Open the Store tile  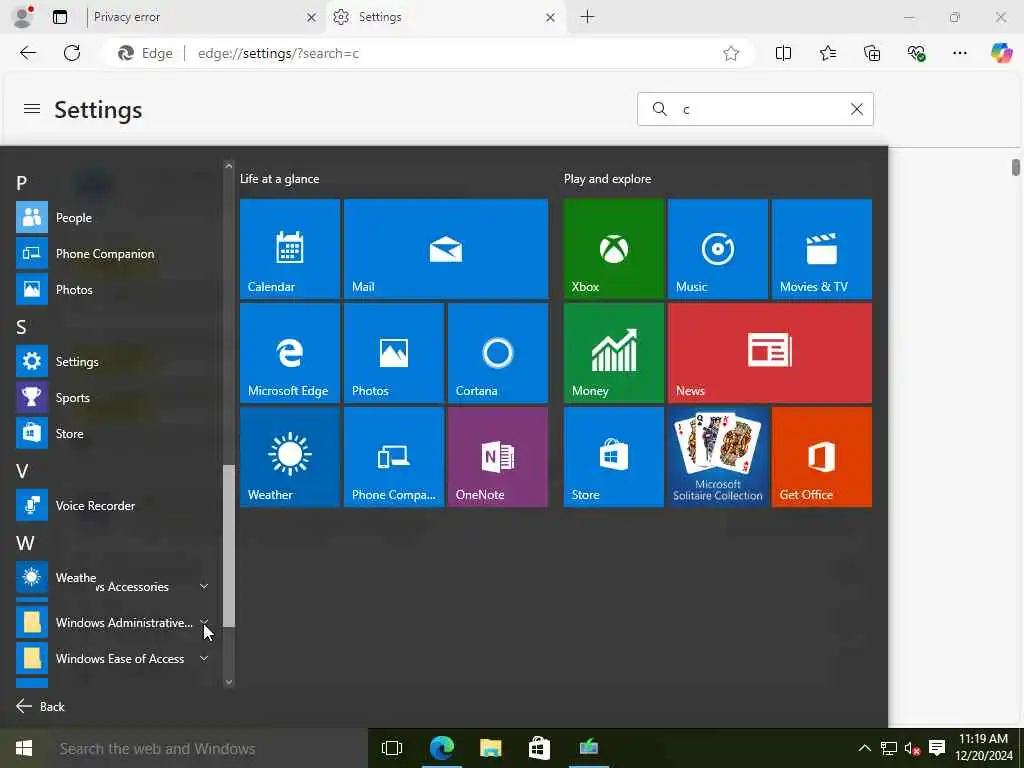[614, 457]
